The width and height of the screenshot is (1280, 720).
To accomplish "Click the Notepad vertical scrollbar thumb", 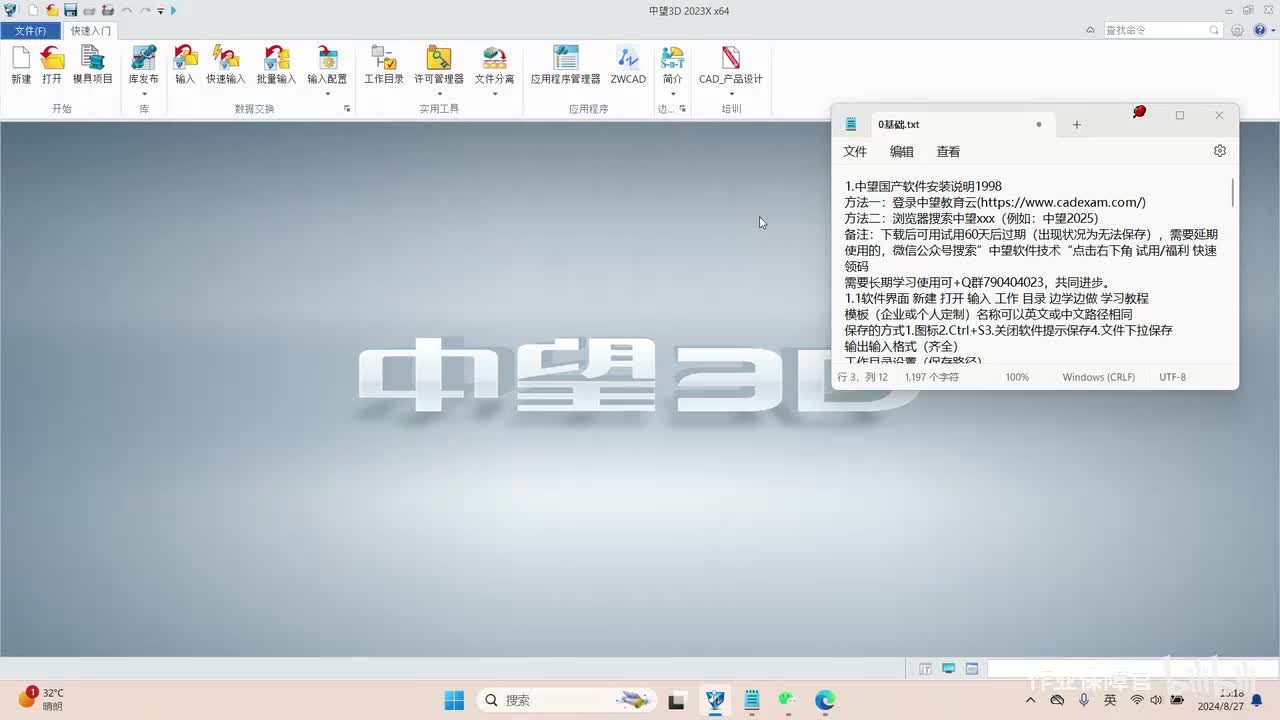I will (x=1233, y=192).
